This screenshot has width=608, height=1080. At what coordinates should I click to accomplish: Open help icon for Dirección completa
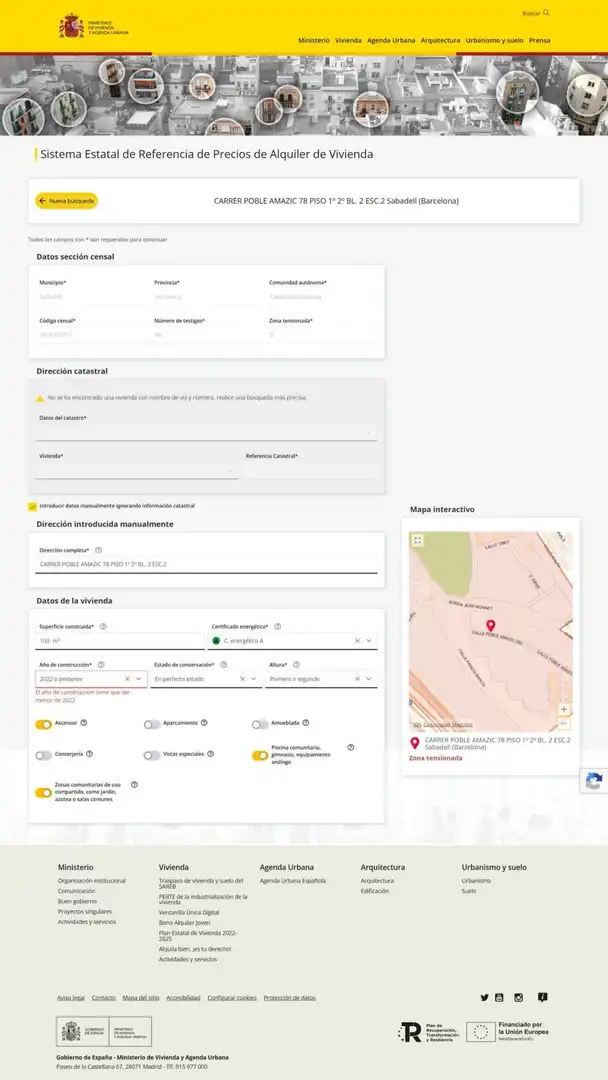tap(98, 550)
